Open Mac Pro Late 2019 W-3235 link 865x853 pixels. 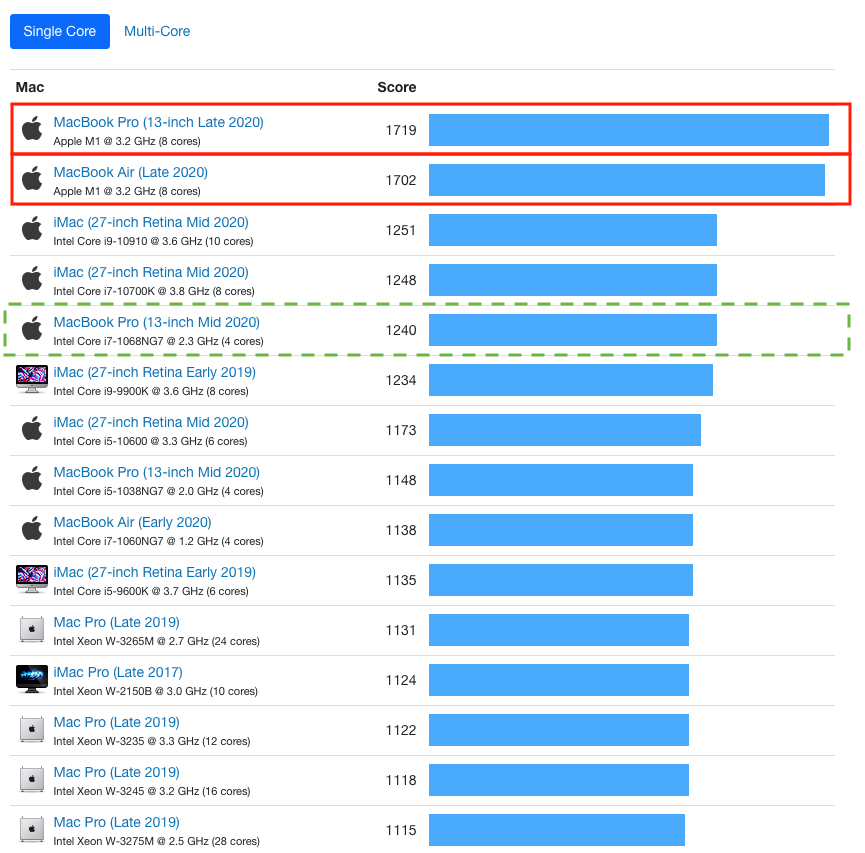[116, 722]
